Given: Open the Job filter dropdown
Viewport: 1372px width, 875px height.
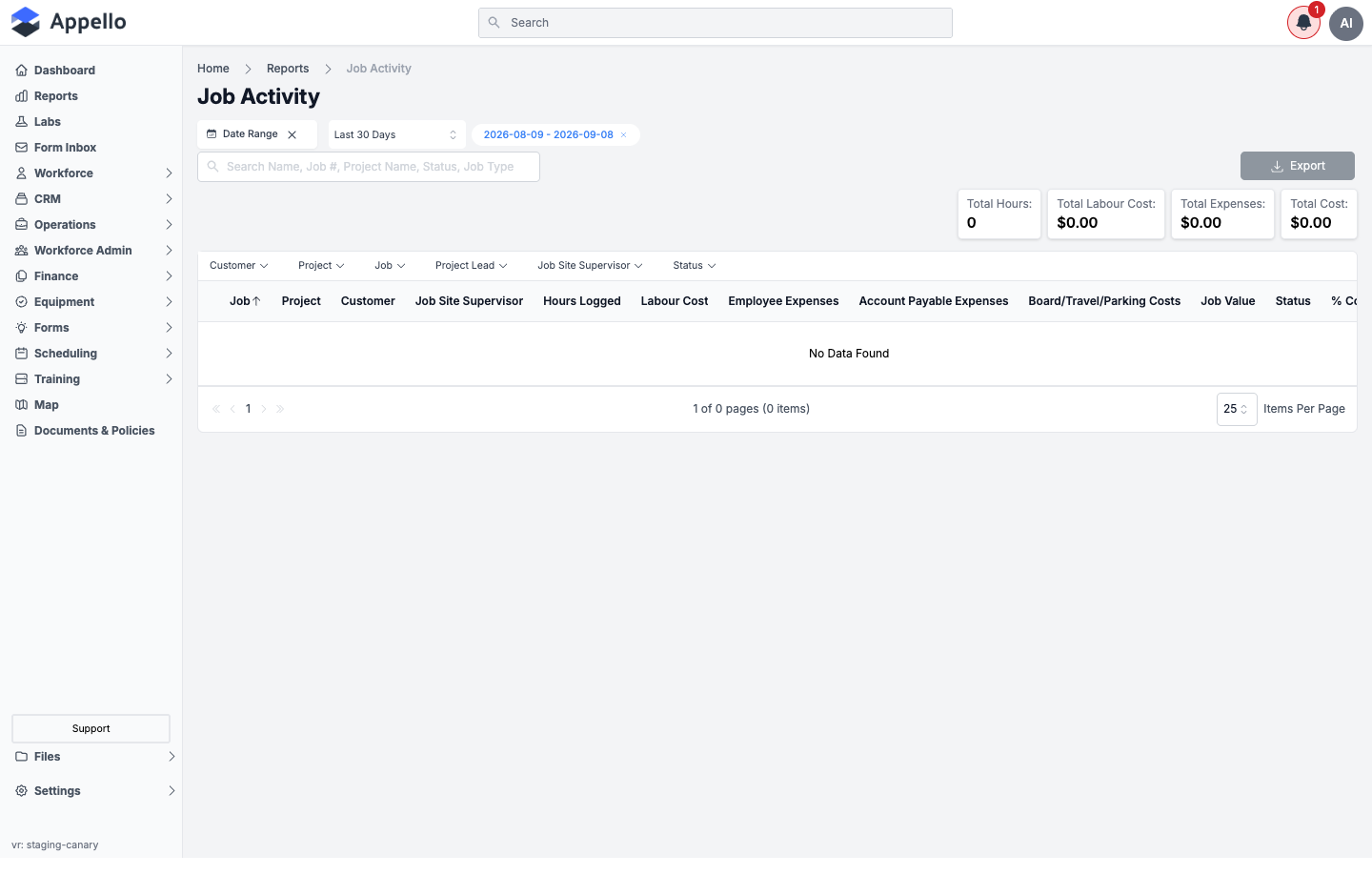Looking at the screenshot, I should tap(390, 266).
